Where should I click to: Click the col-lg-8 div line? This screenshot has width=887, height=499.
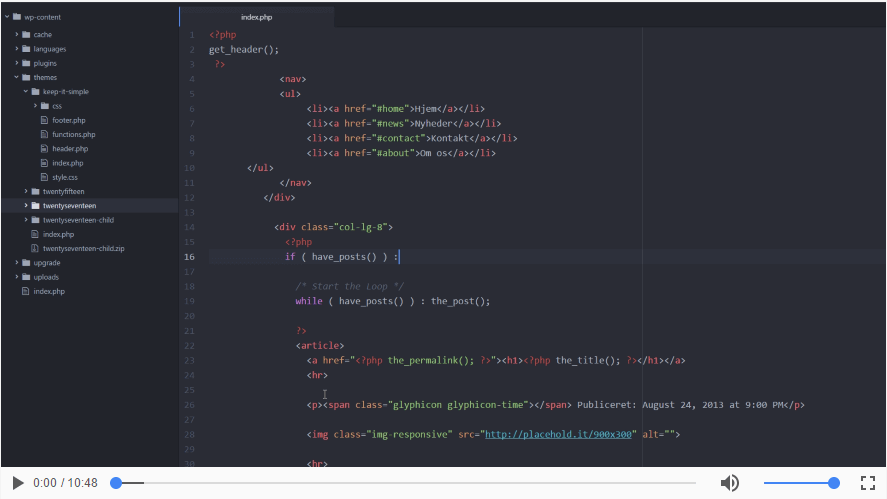pos(333,227)
